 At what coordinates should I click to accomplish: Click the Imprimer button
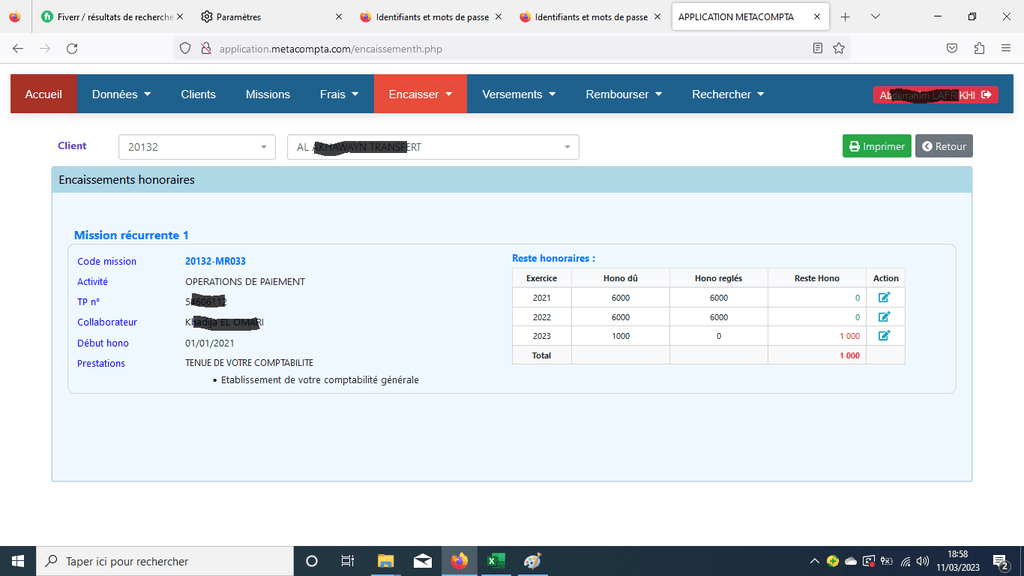876,146
